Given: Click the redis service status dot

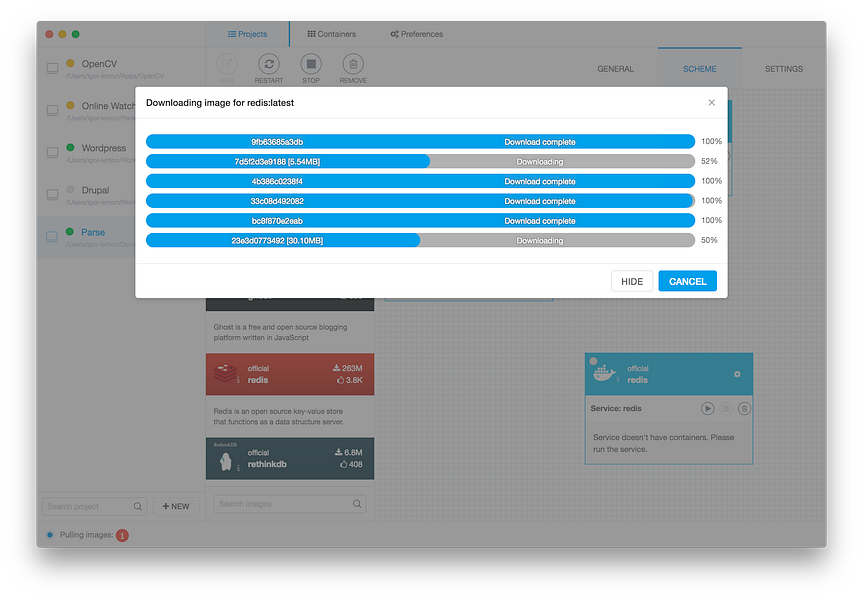Looking at the screenshot, I should (593, 362).
